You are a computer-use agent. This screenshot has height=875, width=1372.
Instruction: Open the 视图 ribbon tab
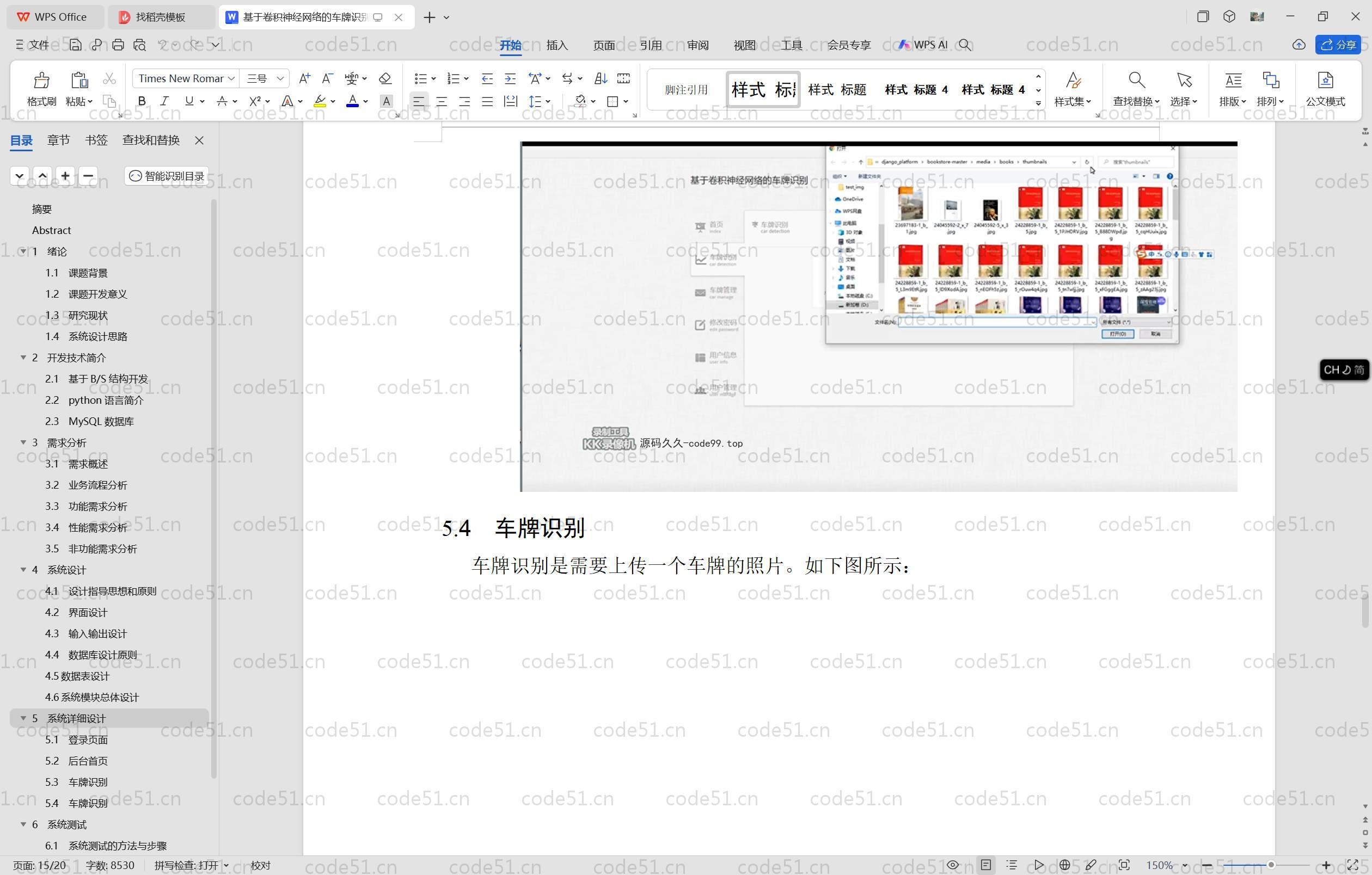click(744, 45)
